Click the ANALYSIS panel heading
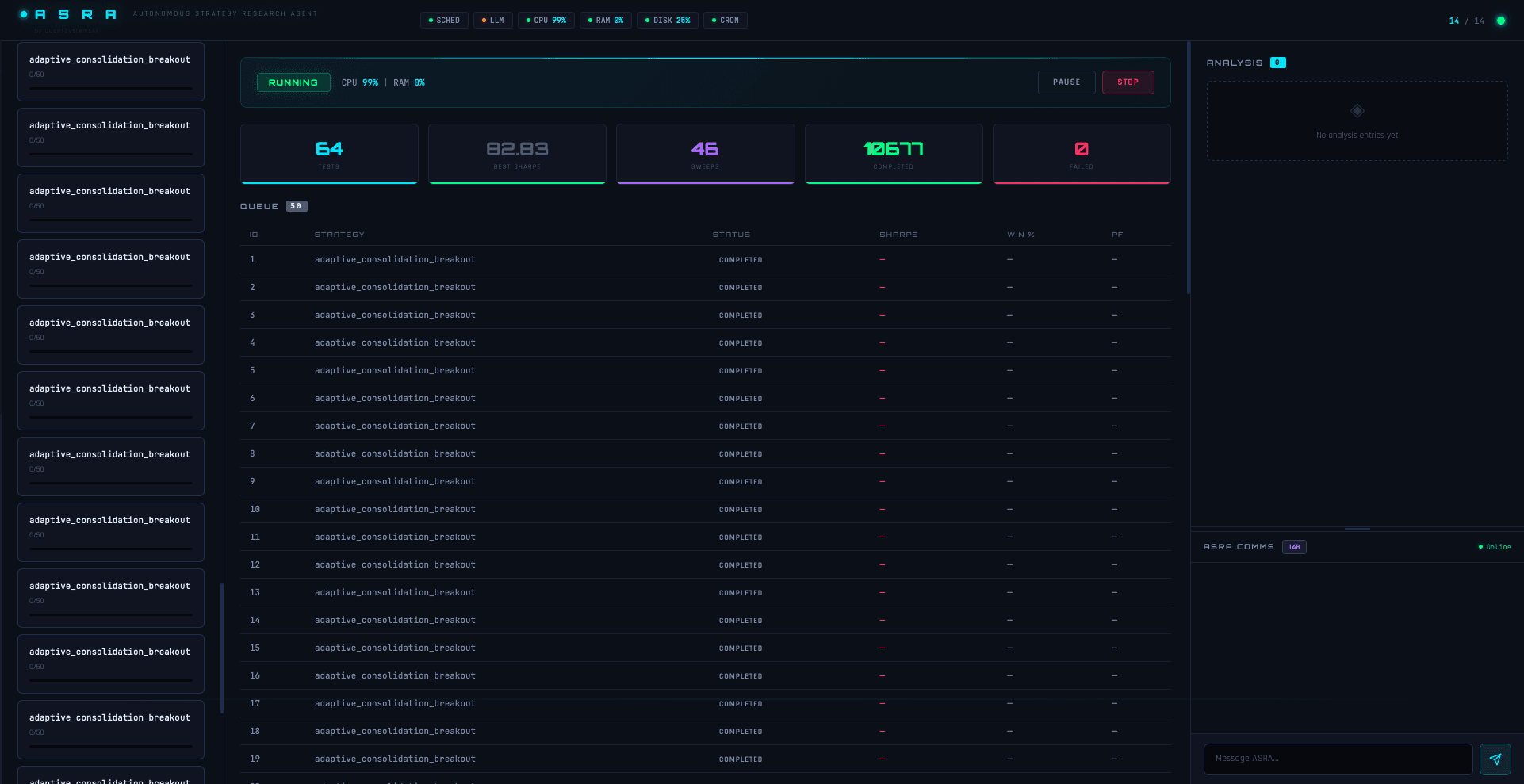Screen dimensions: 1524x784 click(1234, 63)
